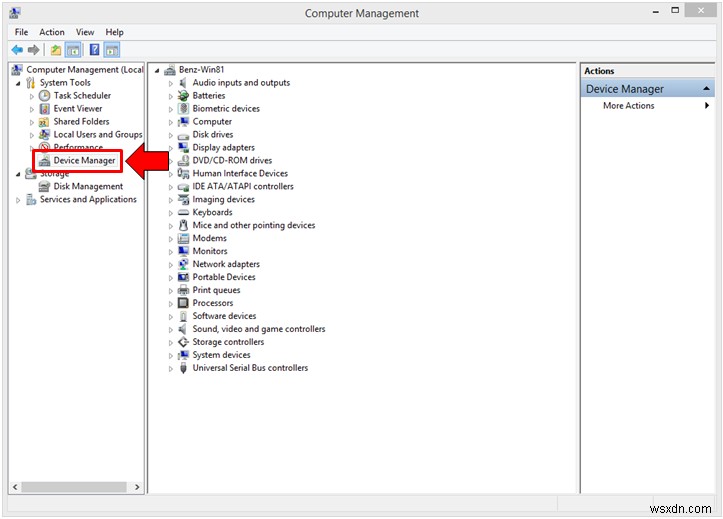Expand the Portable Devices category arrow
723x519 pixels.
click(171, 277)
